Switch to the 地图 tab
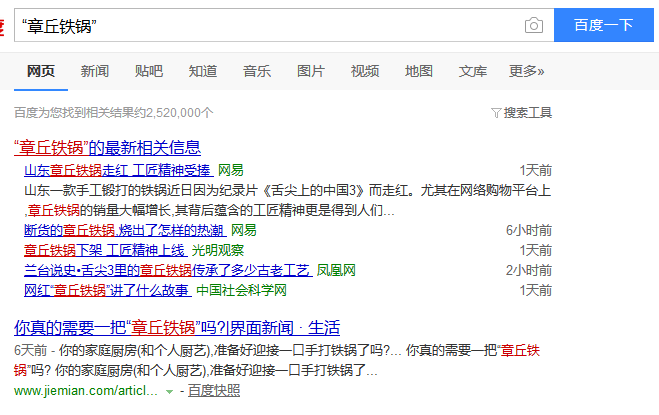Viewport: 659px width, 415px height. click(419, 71)
